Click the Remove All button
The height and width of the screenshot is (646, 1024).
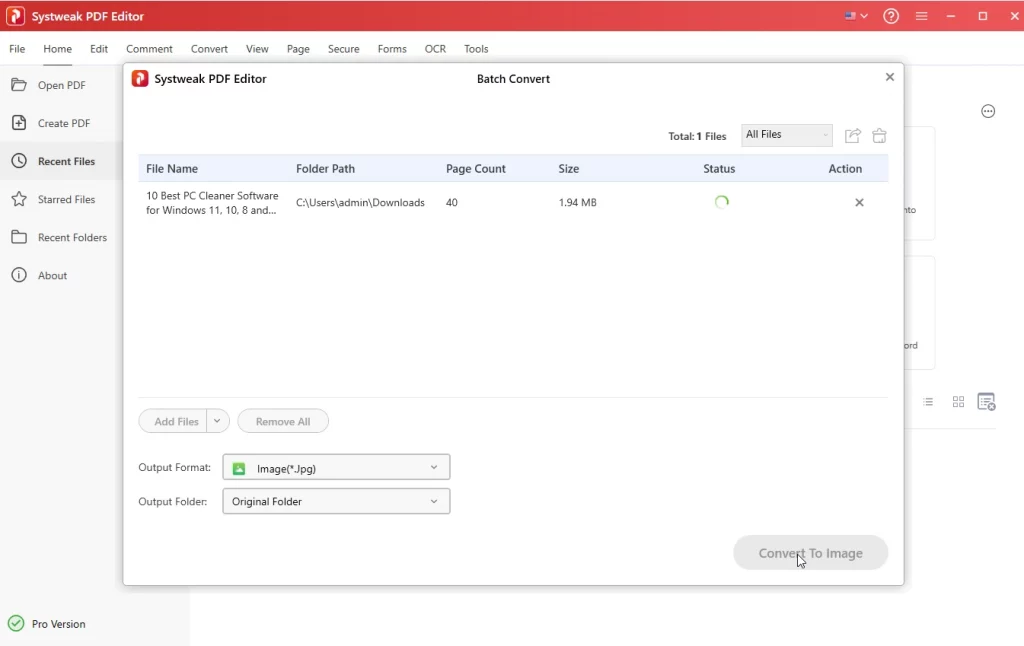click(283, 421)
